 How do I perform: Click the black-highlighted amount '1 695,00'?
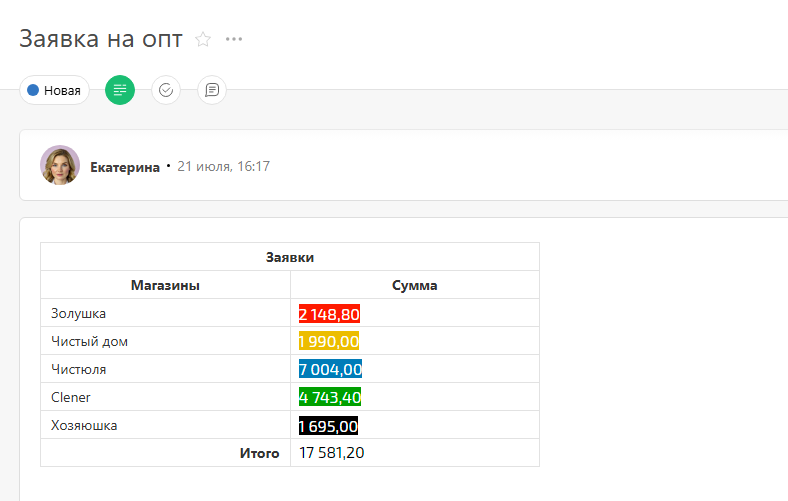(x=328, y=426)
